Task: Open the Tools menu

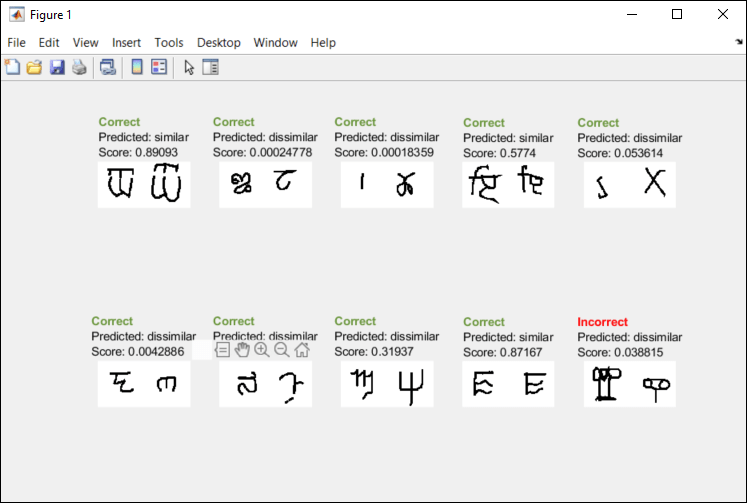Action: pos(169,43)
